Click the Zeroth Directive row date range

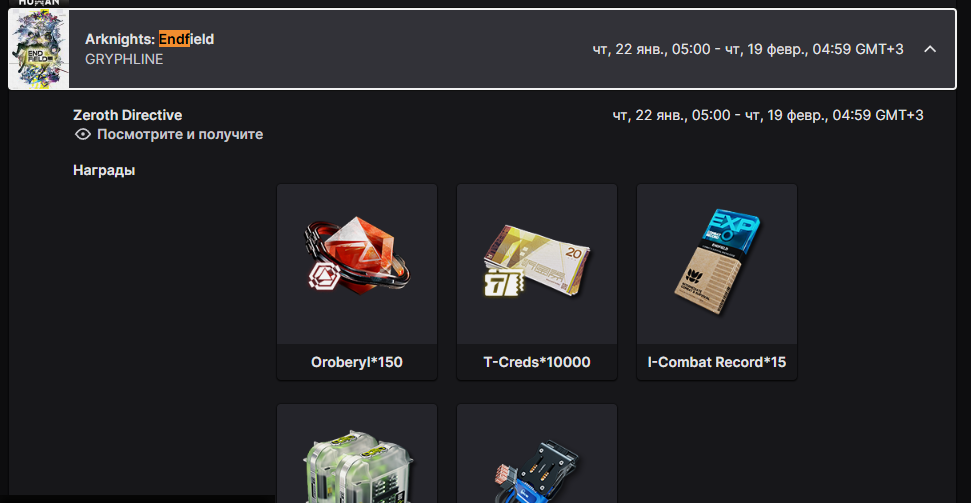coord(768,115)
